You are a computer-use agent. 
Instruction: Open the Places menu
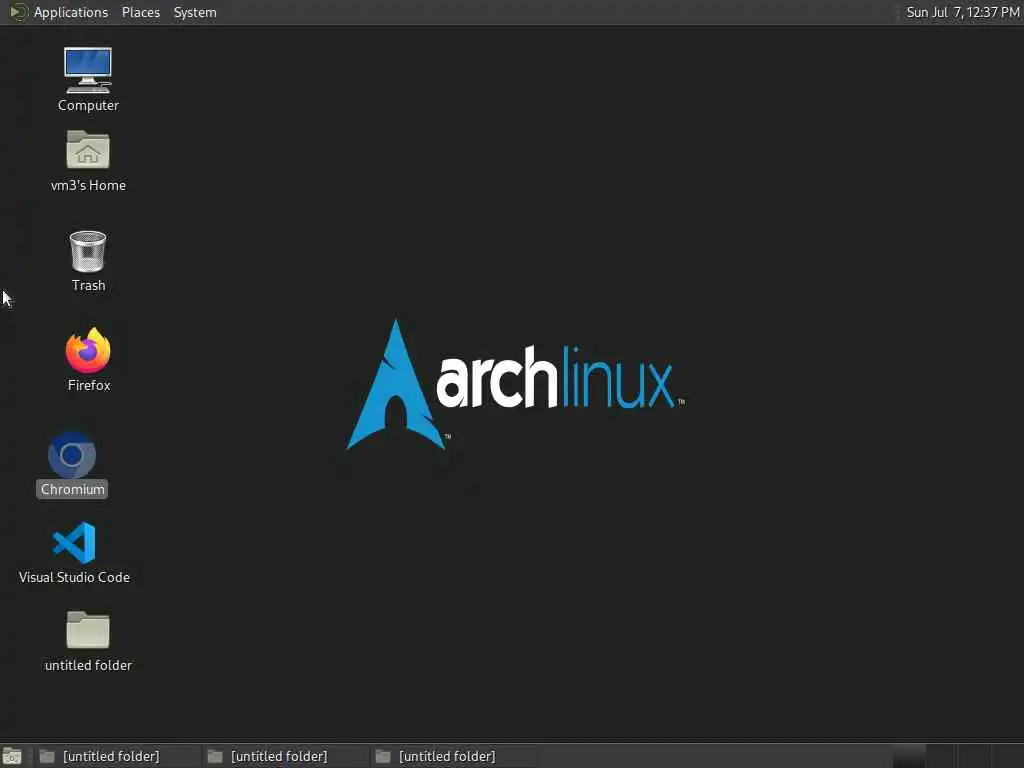pos(140,12)
